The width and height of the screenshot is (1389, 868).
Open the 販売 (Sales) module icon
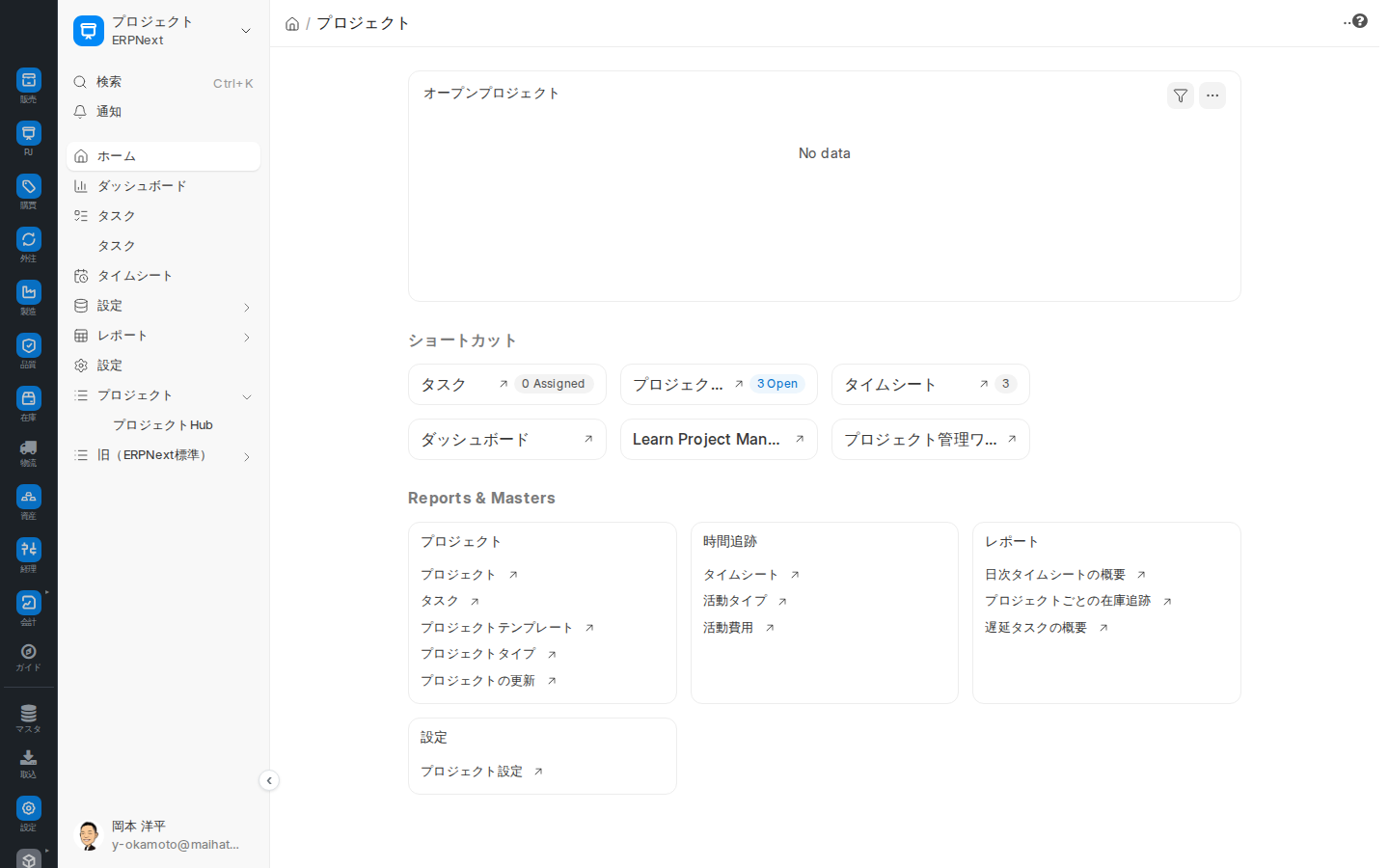click(29, 80)
